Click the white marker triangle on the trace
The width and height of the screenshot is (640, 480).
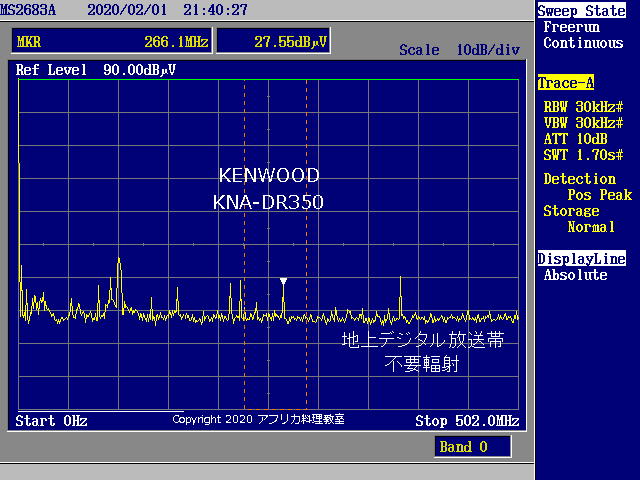coord(283,281)
